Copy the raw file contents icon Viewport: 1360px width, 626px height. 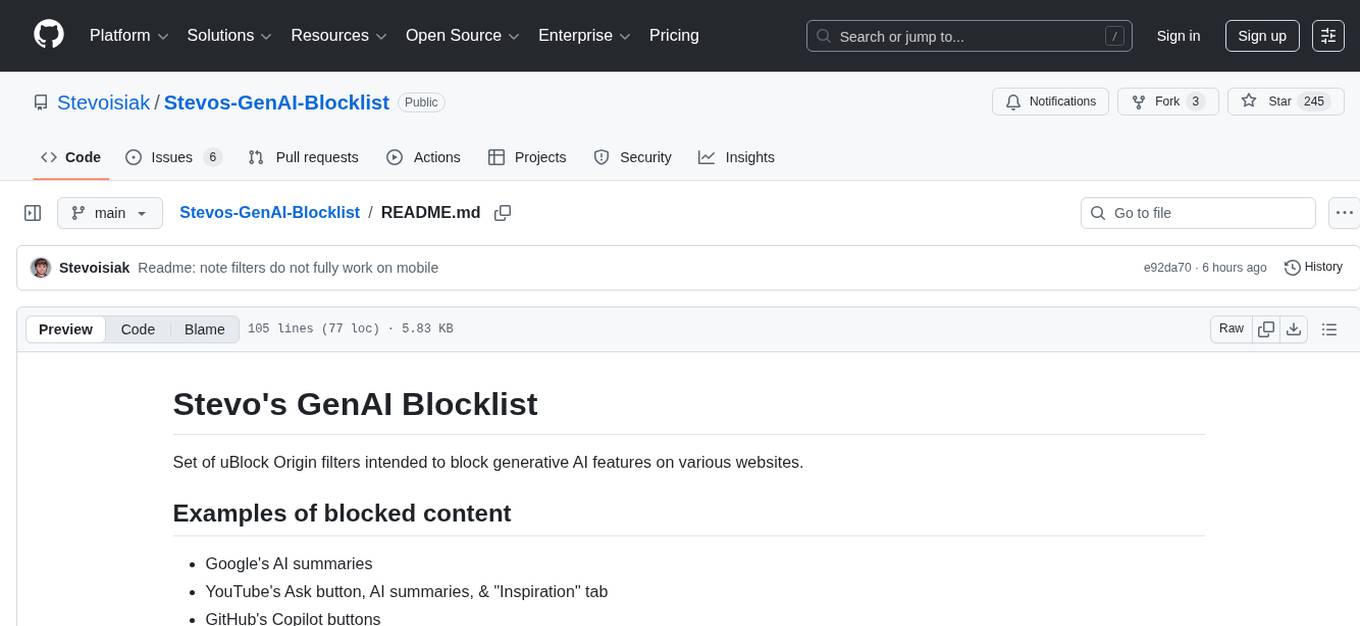(1266, 328)
